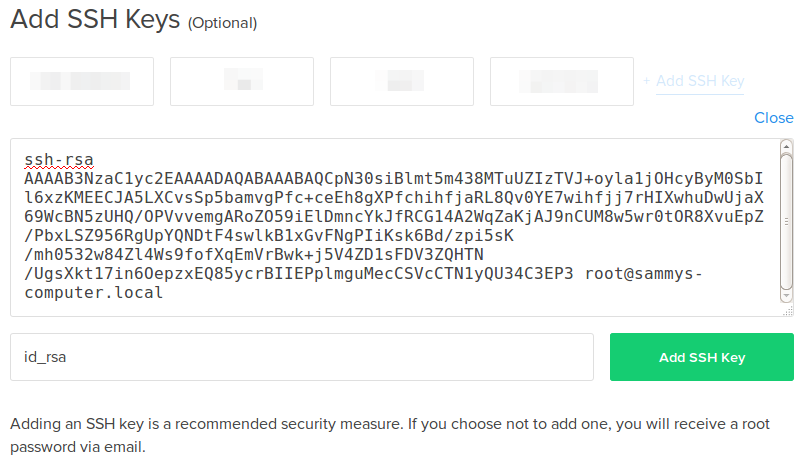
Task: Click the Add SSH Keys heading
Action: coord(95,20)
